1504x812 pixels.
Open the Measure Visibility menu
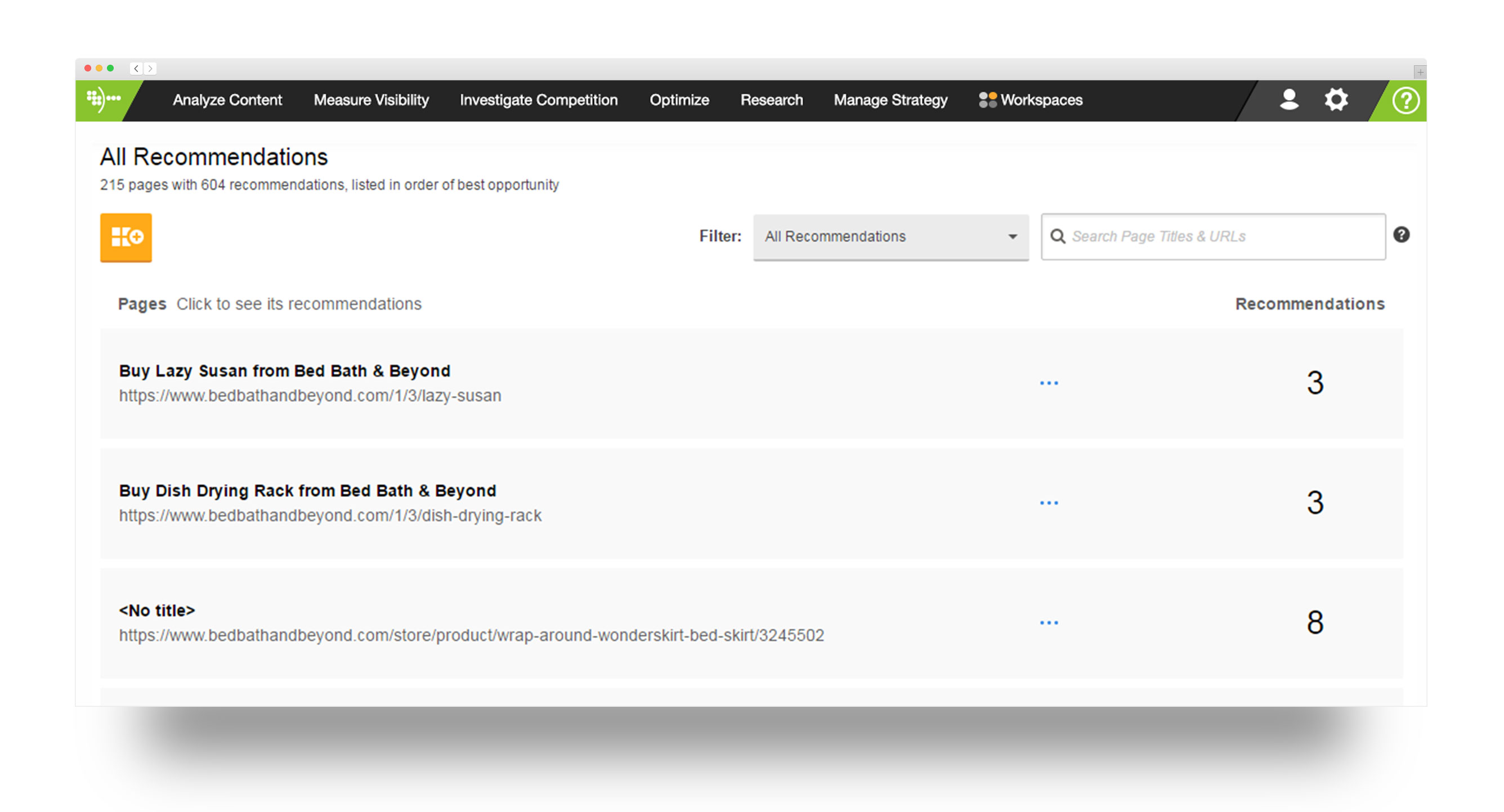click(x=371, y=100)
